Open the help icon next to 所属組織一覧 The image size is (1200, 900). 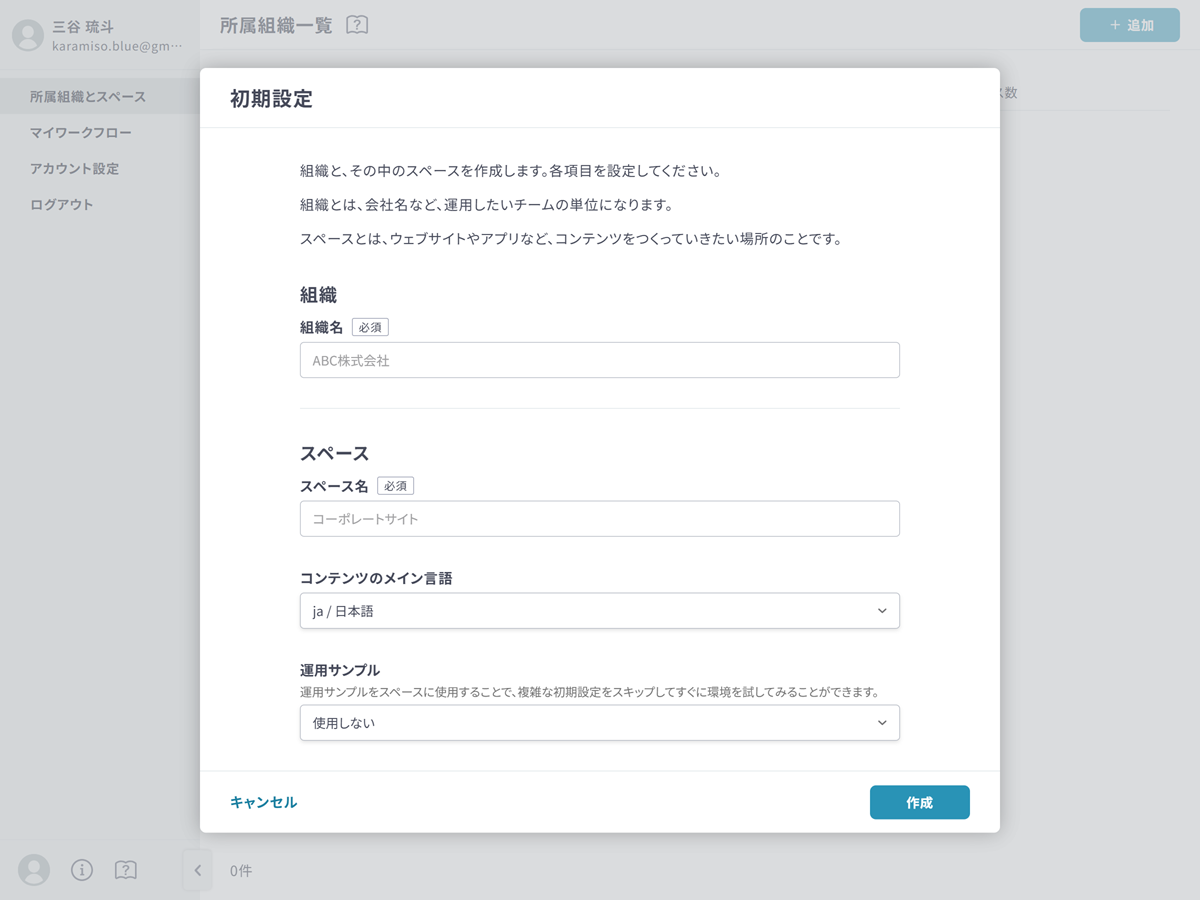pyautogui.click(x=357, y=25)
